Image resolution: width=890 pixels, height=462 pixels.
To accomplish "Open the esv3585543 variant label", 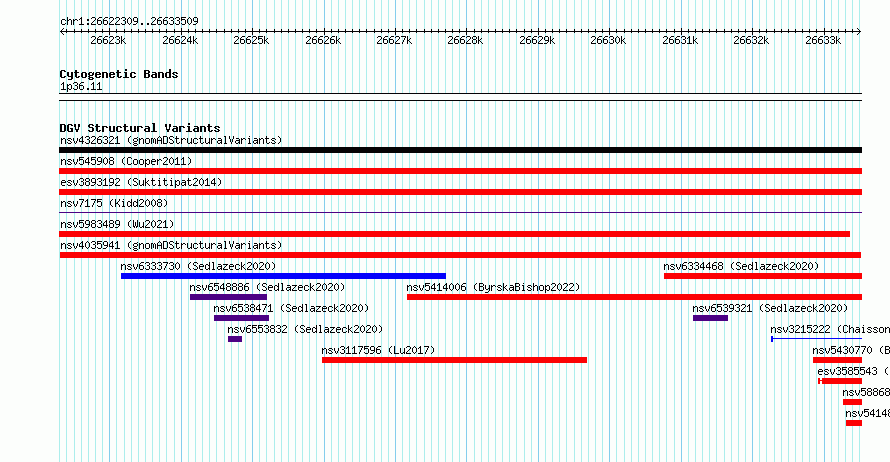I will pos(854,371).
